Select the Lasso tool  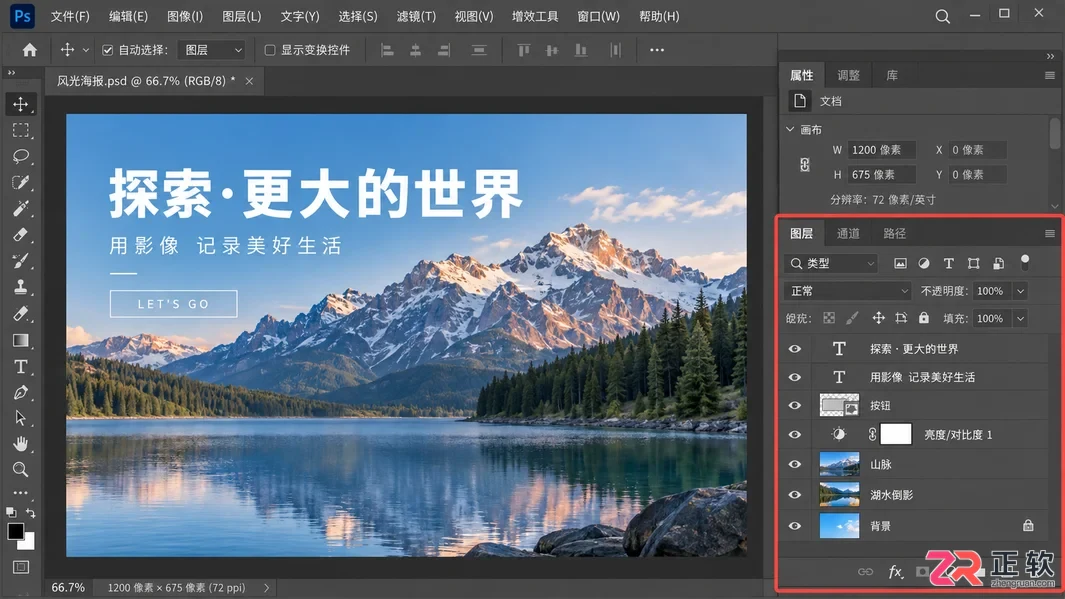coord(20,156)
